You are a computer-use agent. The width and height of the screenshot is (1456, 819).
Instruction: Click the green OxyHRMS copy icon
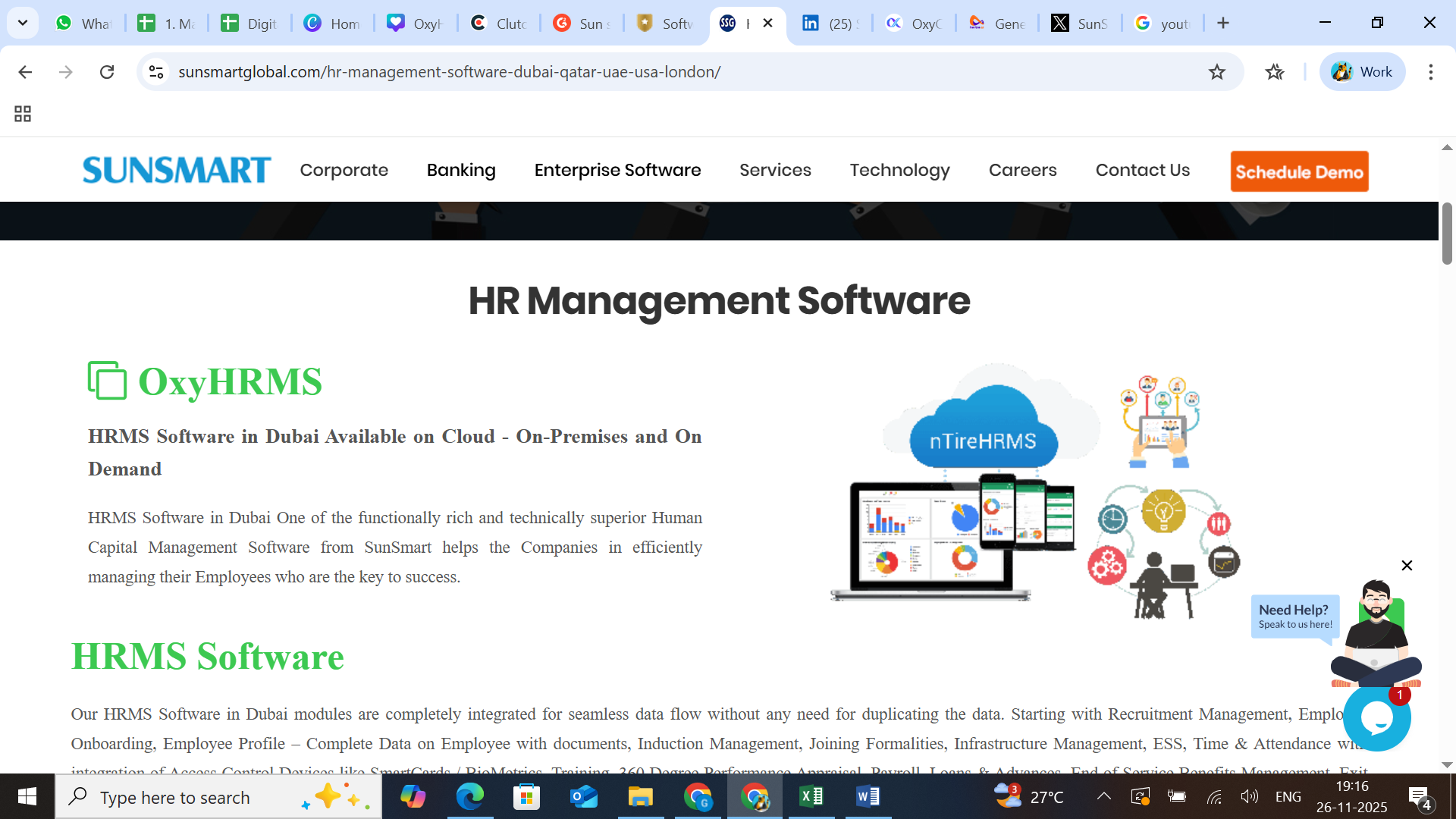click(x=107, y=380)
